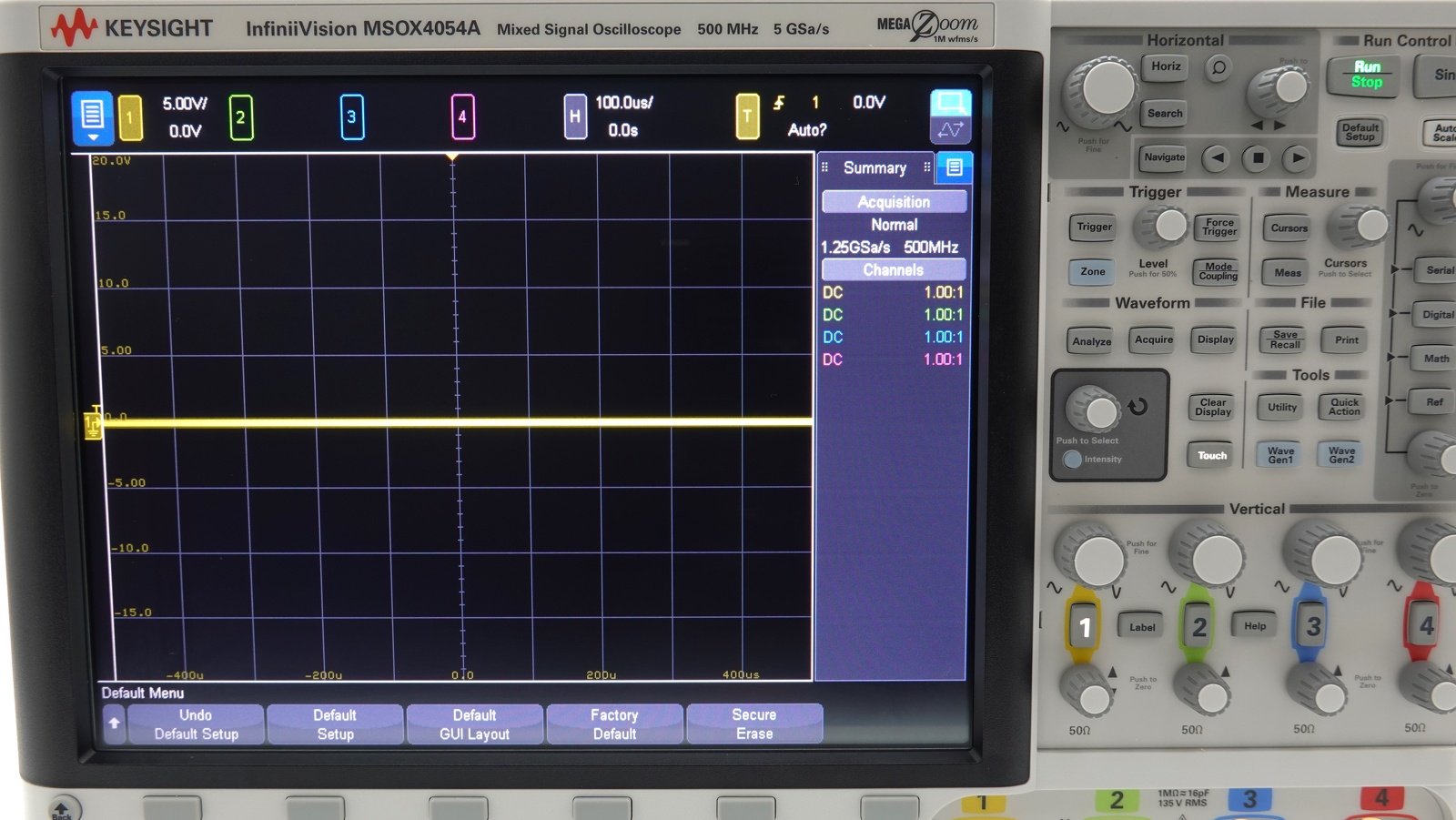Viewport: 1456px width, 820px height.
Task: Hit the Meas hardware key
Action: click(x=1287, y=273)
